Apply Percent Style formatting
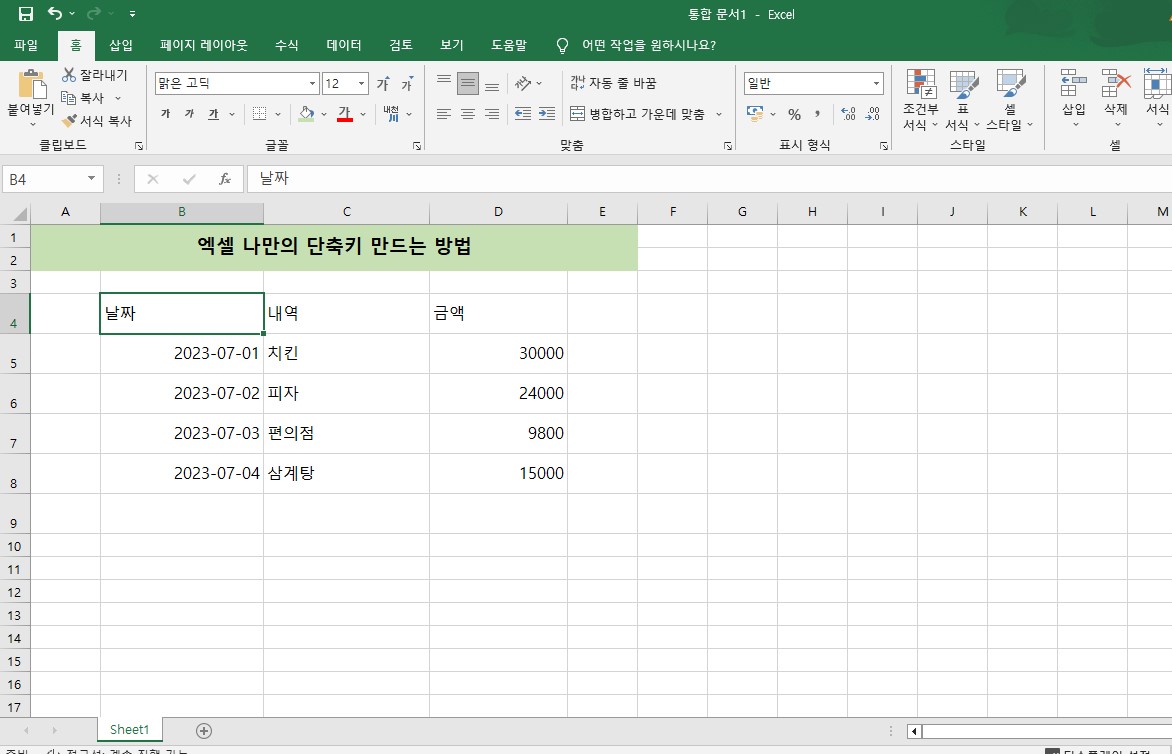 coord(793,115)
